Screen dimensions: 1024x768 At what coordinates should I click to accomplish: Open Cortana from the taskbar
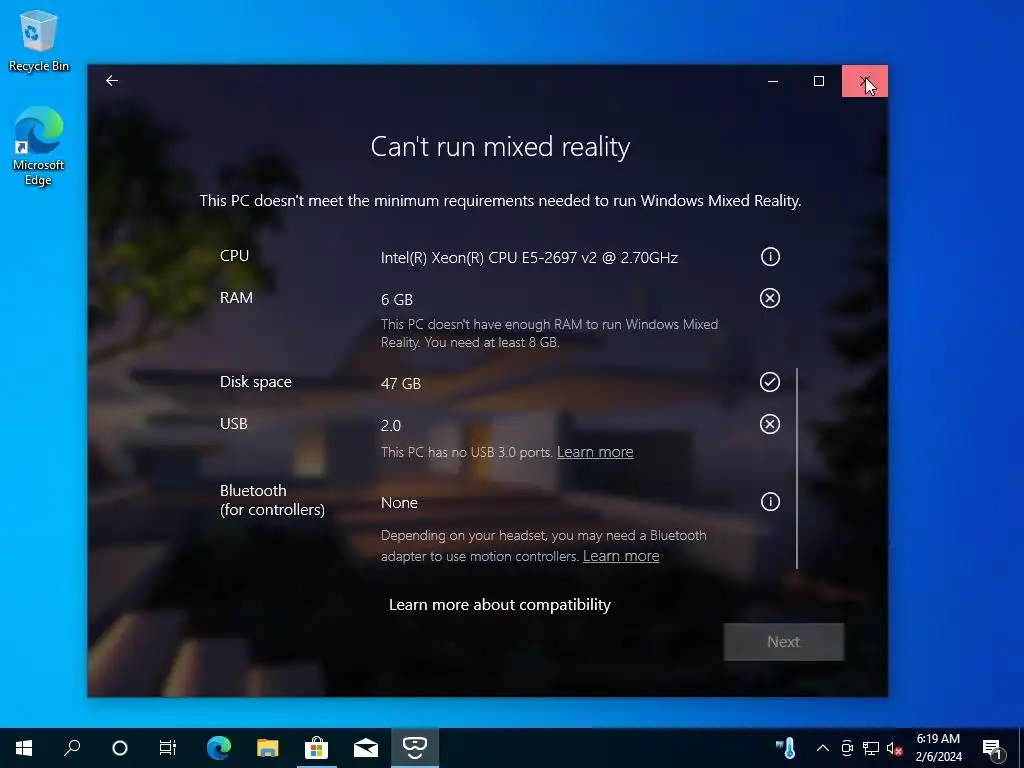click(x=120, y=748)
